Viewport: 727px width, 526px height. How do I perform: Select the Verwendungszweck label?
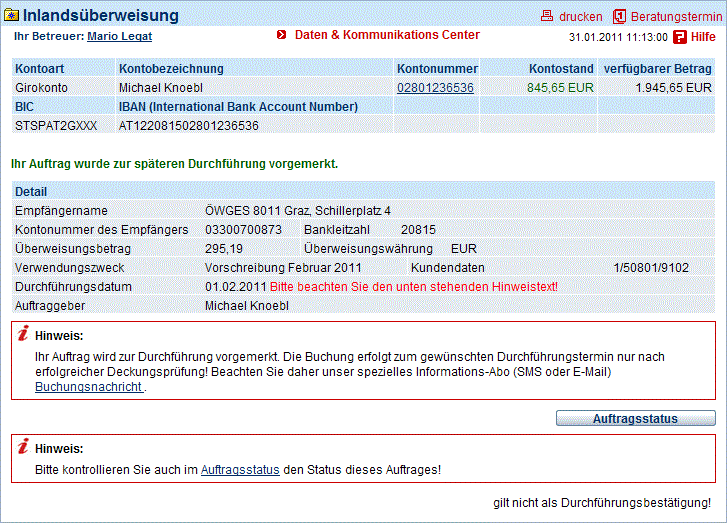click(70, 268)
